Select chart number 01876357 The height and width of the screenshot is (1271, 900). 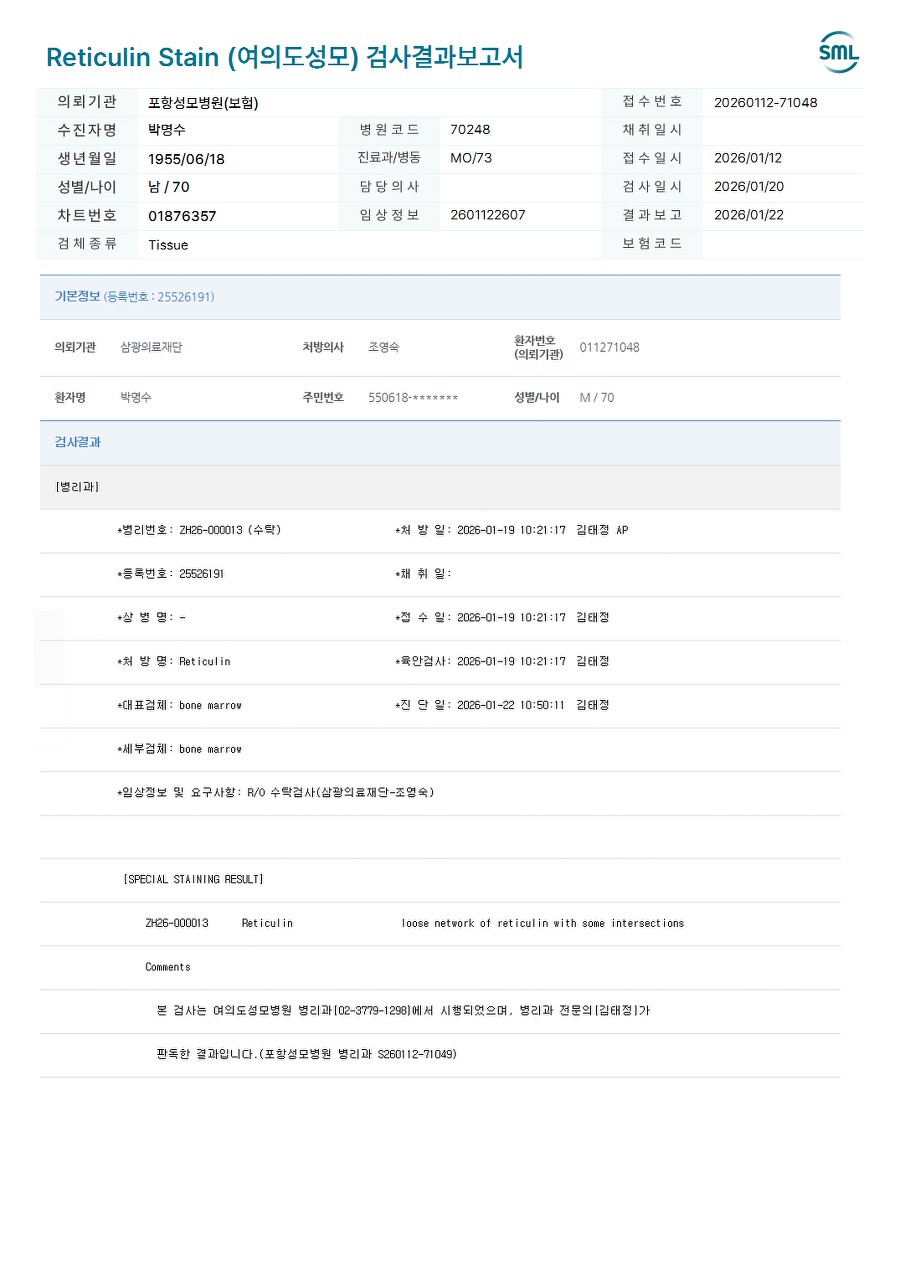click(182, 216)
